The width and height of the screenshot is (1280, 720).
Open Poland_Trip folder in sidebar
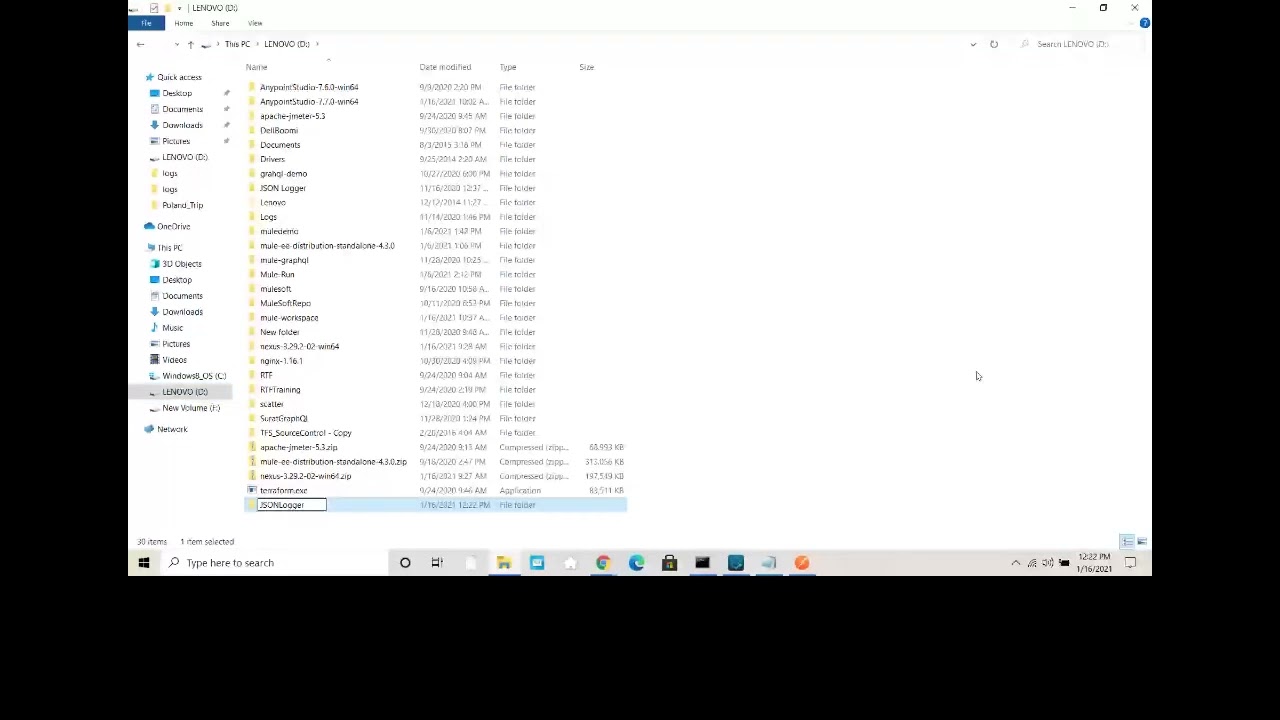182,205
